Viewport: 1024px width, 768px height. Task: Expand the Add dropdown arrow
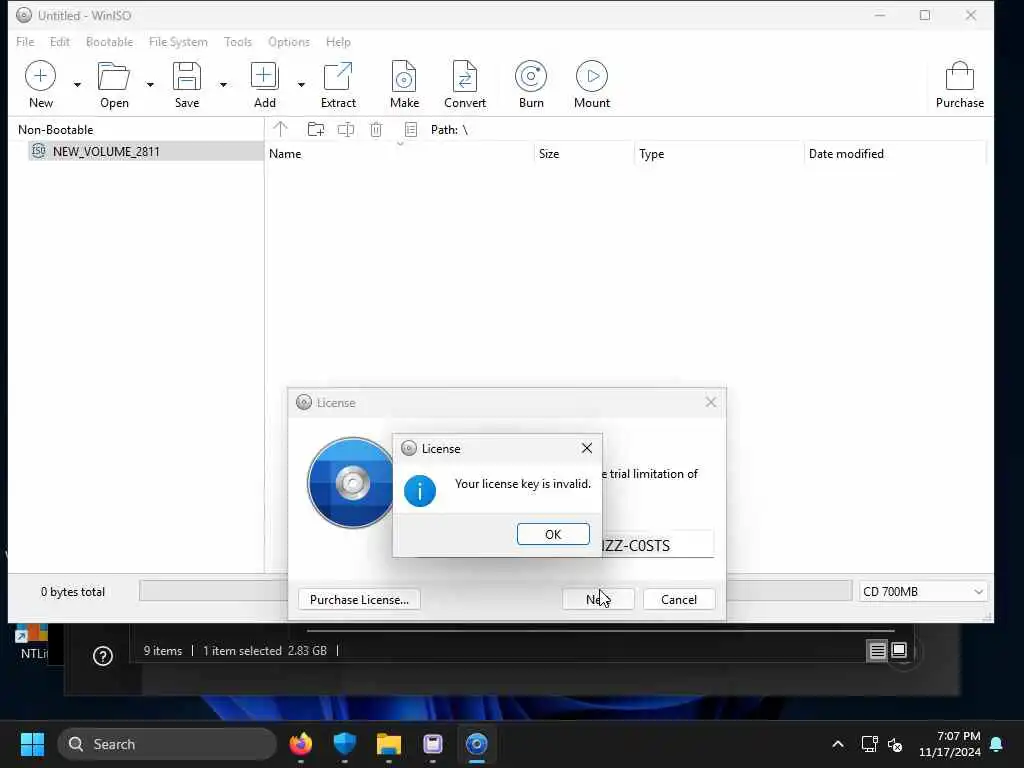pos(301,84)
